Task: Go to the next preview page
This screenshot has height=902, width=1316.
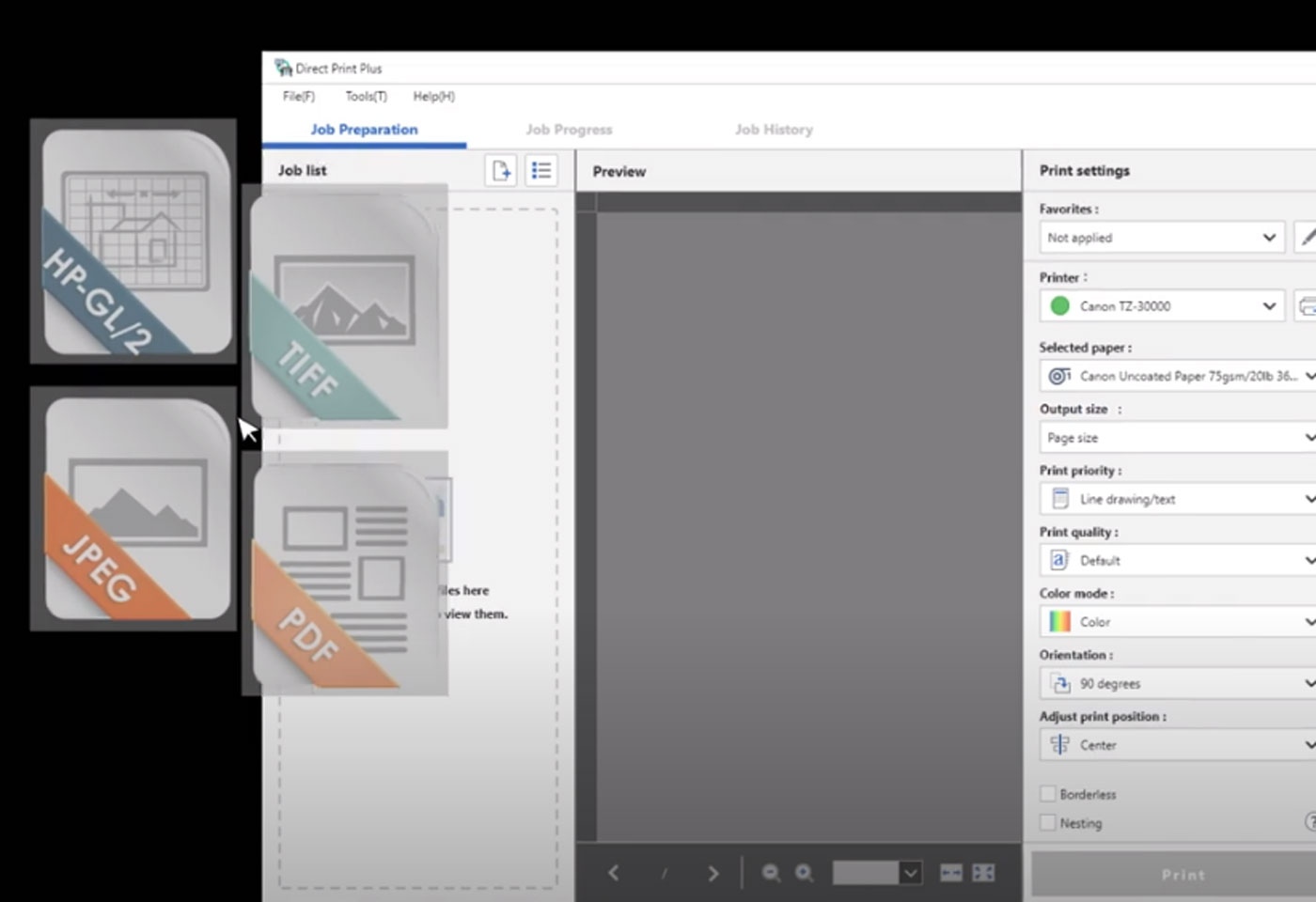Action: pos(713,873)
